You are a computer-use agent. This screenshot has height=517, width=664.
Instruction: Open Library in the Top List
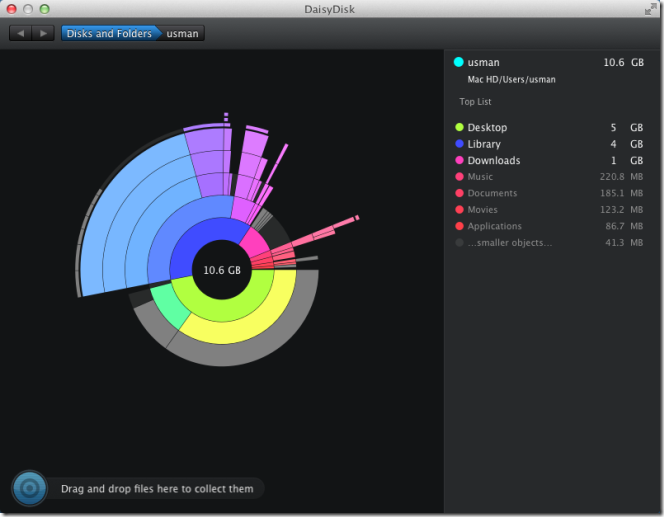click(x=549, y=144)
